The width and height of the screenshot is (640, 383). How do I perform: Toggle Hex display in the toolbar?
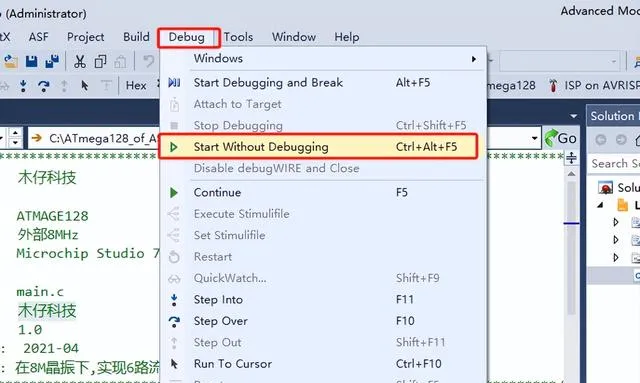136,85
